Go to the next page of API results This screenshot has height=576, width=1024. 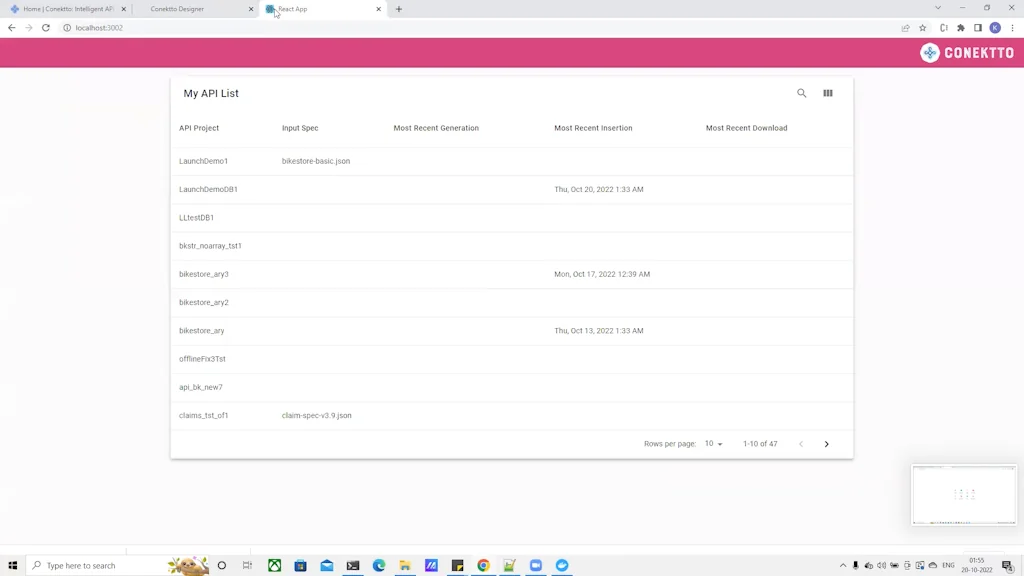pos(826,443)
